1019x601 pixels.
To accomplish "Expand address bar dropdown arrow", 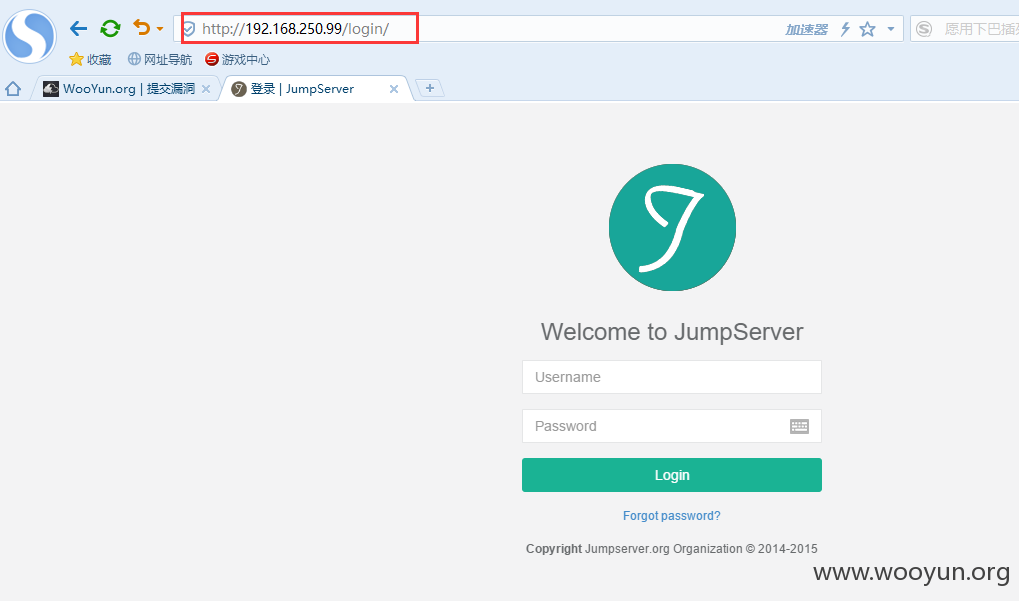I will [891, 29].
